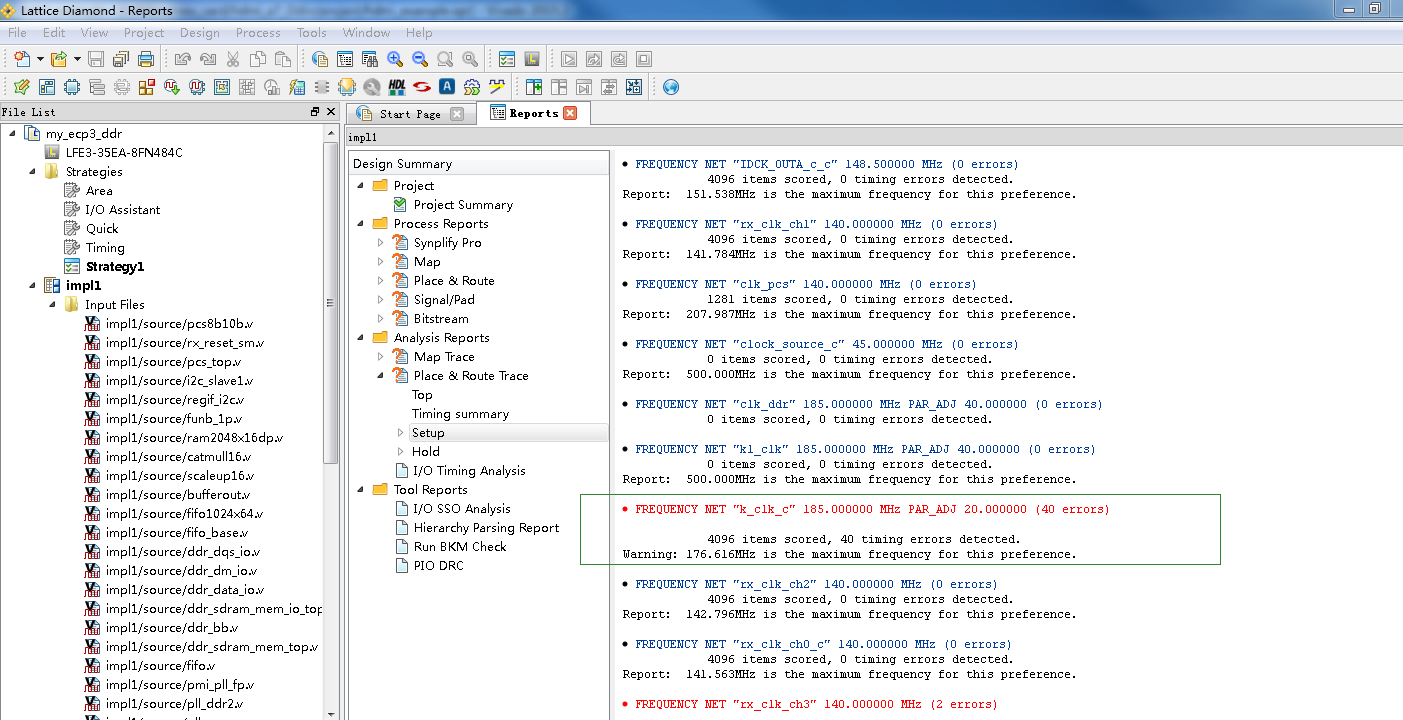Launch the Synplify Pro red S icon

pos(422,87)
